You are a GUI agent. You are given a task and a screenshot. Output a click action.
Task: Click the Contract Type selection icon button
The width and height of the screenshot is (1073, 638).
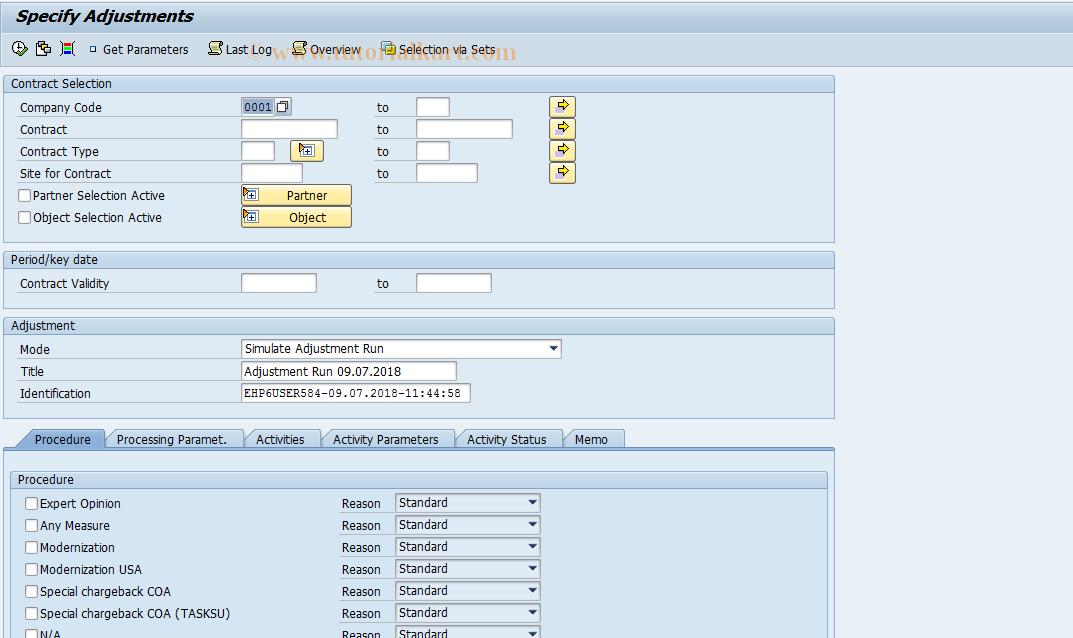pyautogui.click(x=307, y=151)
